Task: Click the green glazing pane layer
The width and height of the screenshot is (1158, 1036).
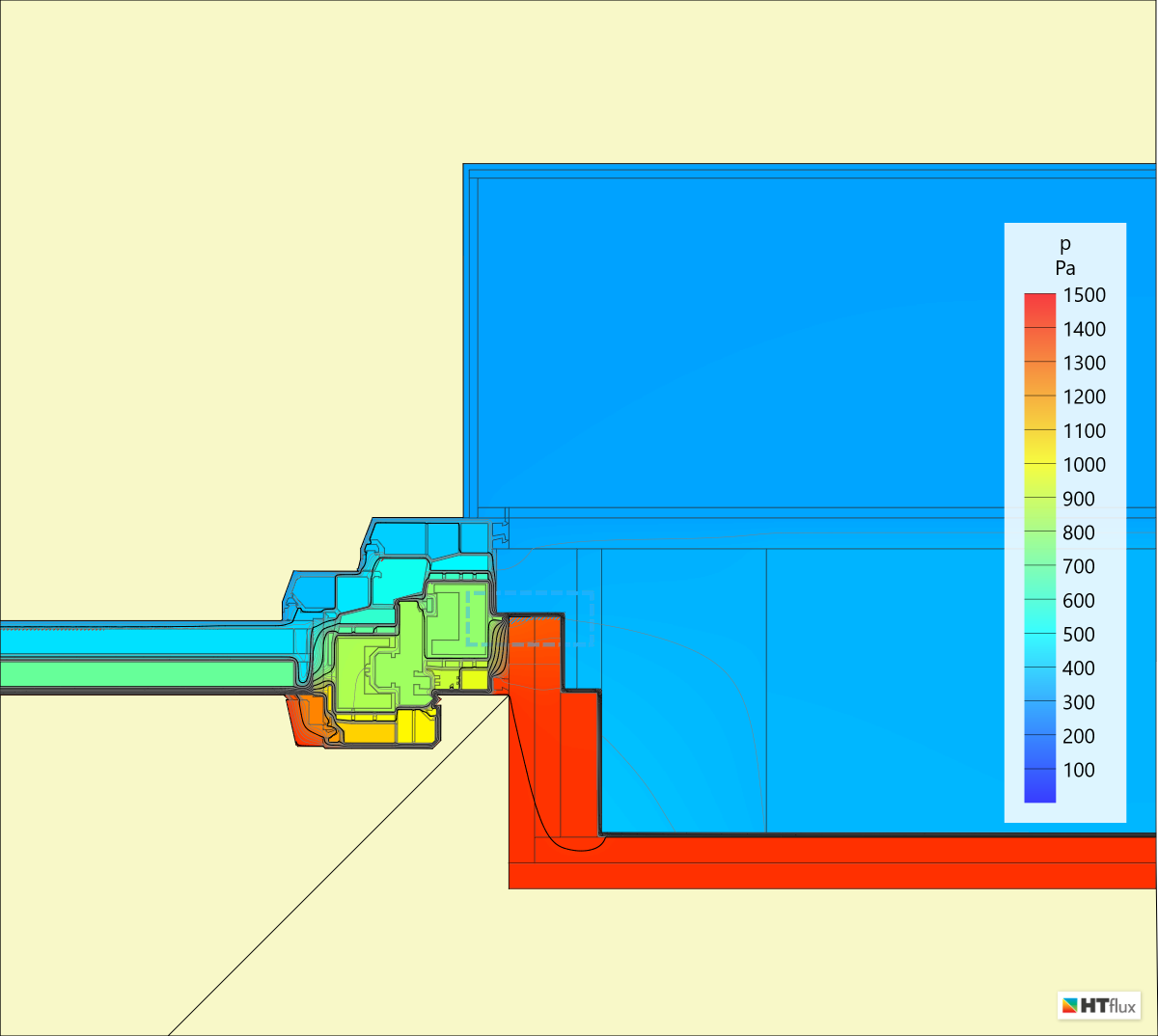Action: point(145,670)
